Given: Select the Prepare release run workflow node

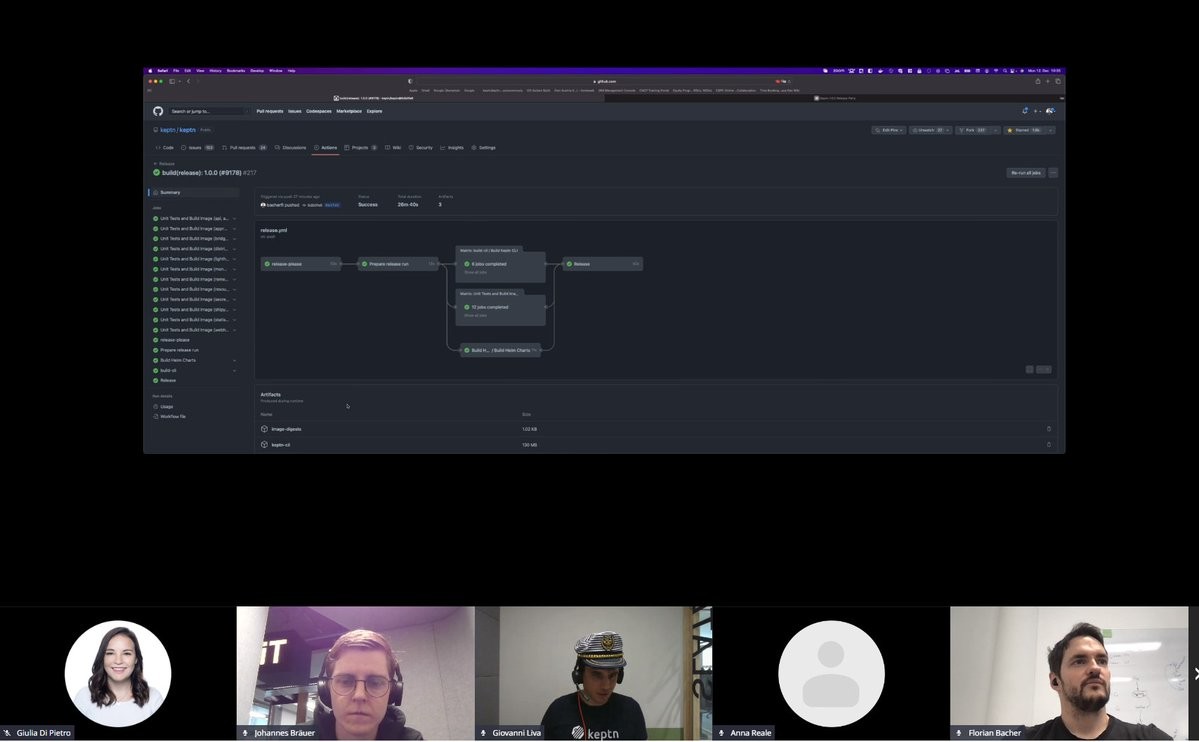Looking at the screenshot, I should point(397,264).
